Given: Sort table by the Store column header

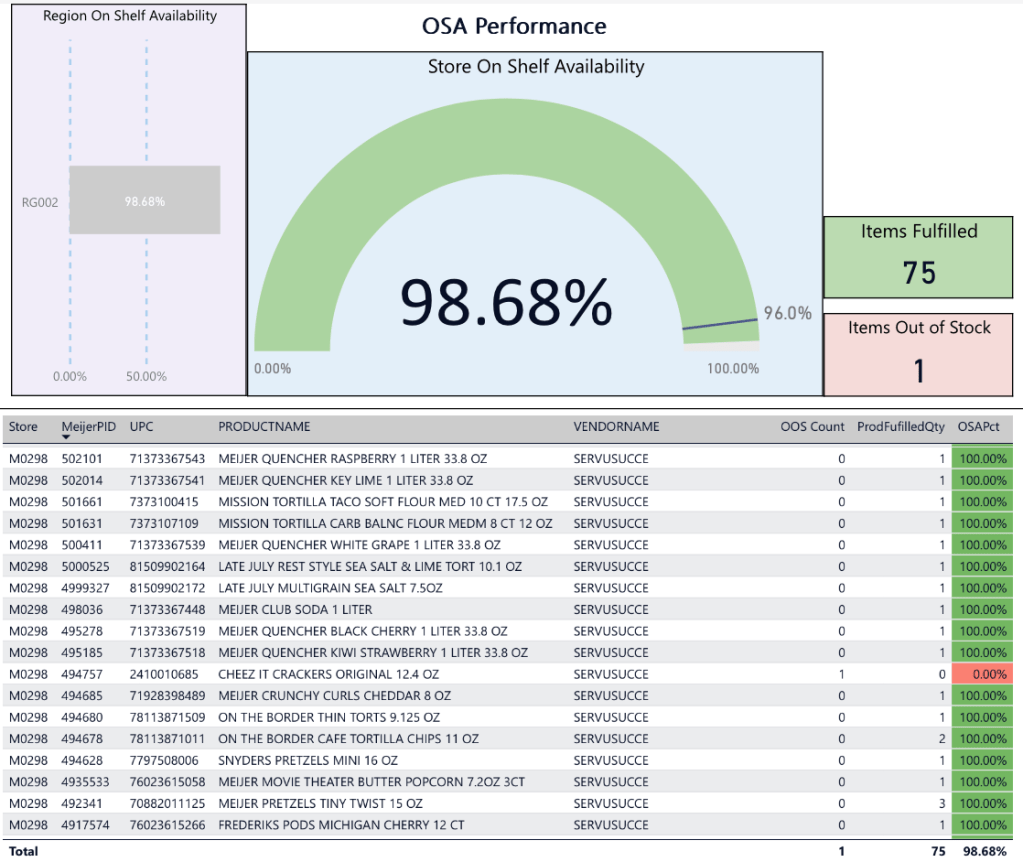Looking at the screenshot, I should click(x=23, y=426).
